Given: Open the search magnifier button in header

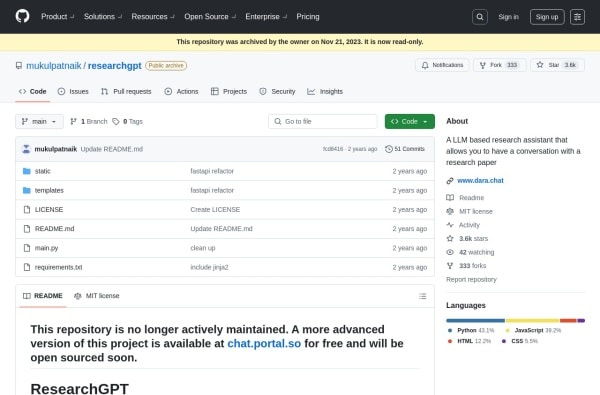Looking at the screenshot, I should [x=479, y=17].
